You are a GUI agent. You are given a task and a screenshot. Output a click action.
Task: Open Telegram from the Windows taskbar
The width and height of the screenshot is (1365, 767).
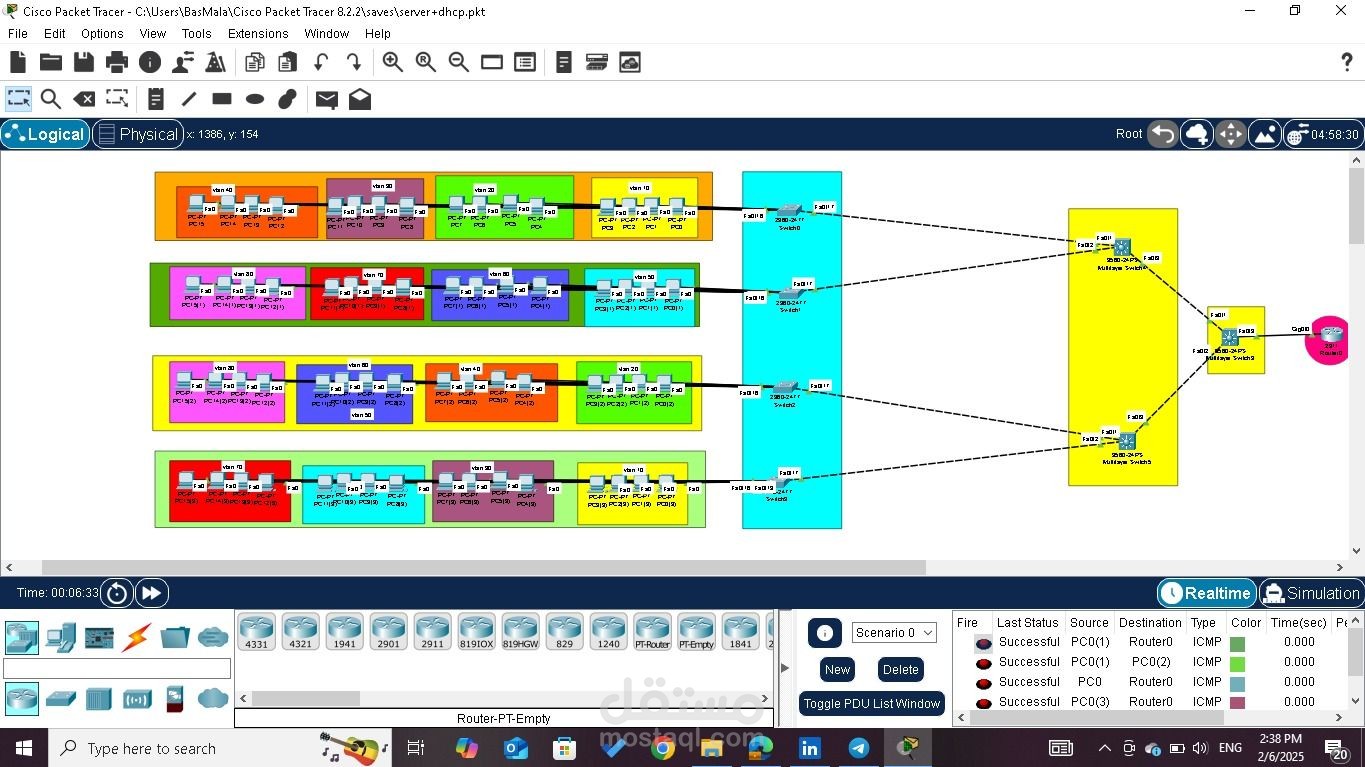pyautogui.click(x=858, y=747)
